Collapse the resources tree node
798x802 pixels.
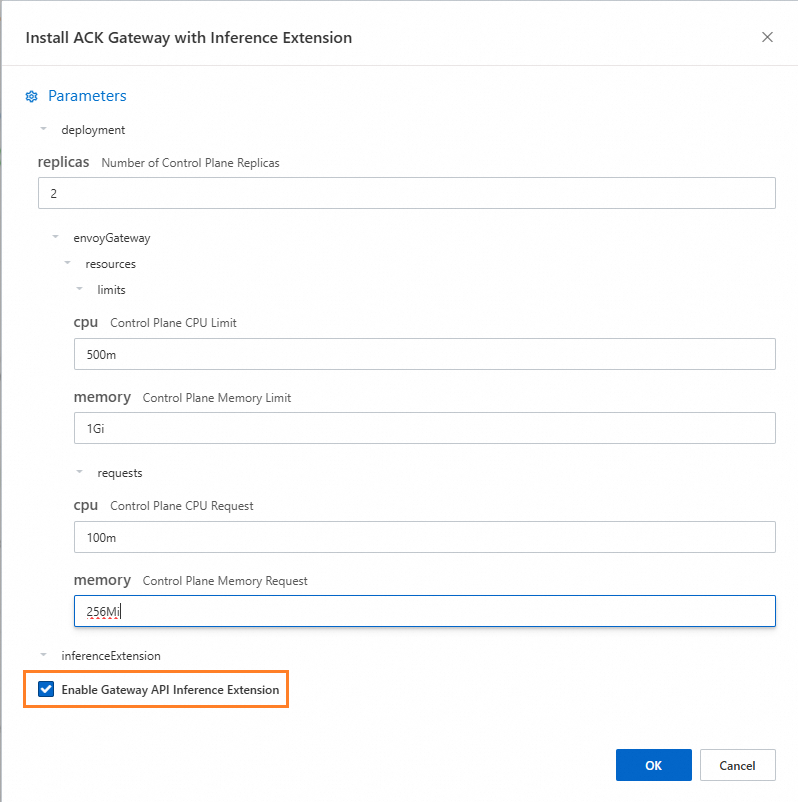click(x=67, y=264)
